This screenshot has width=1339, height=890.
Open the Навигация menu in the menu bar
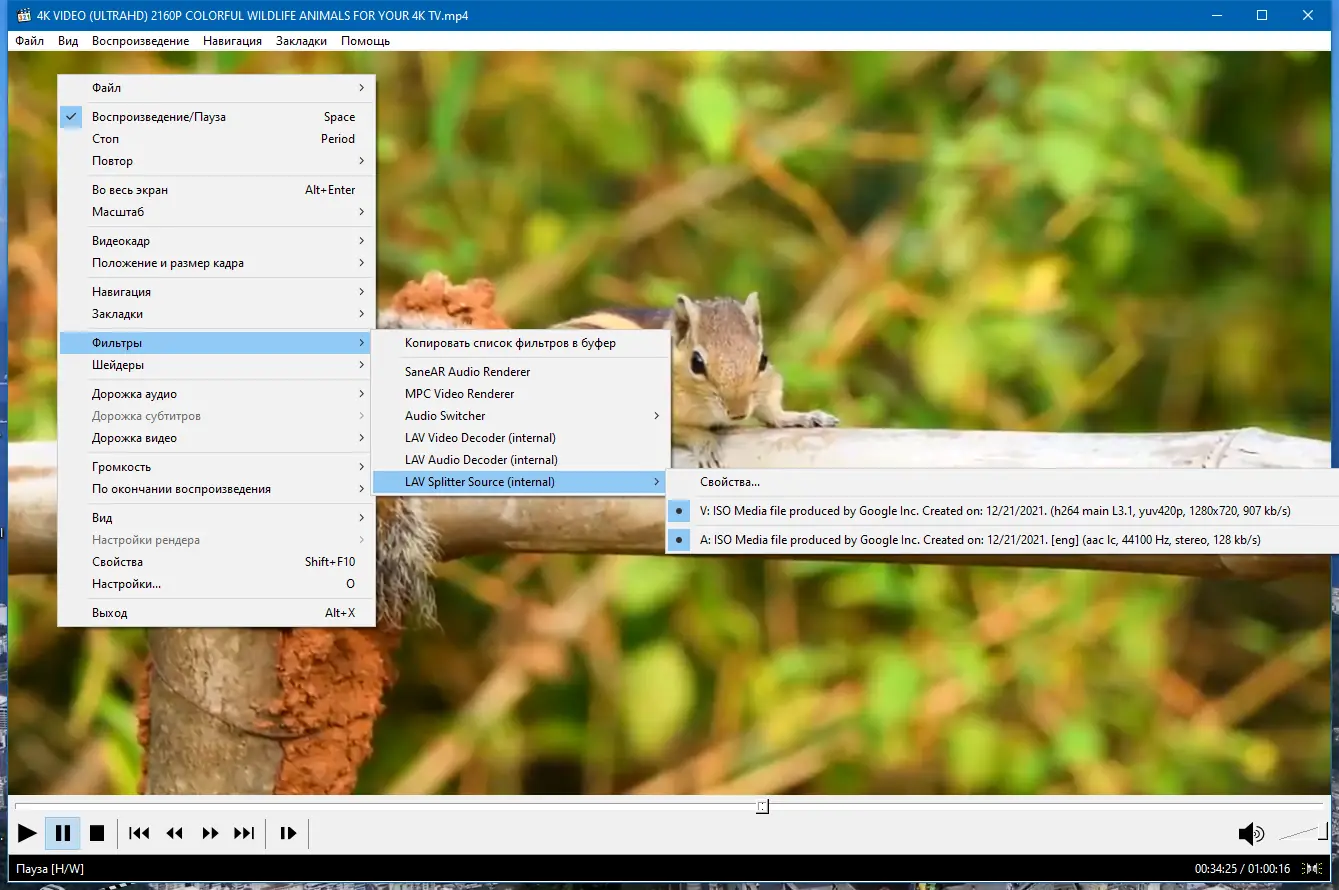click(232, 41)
